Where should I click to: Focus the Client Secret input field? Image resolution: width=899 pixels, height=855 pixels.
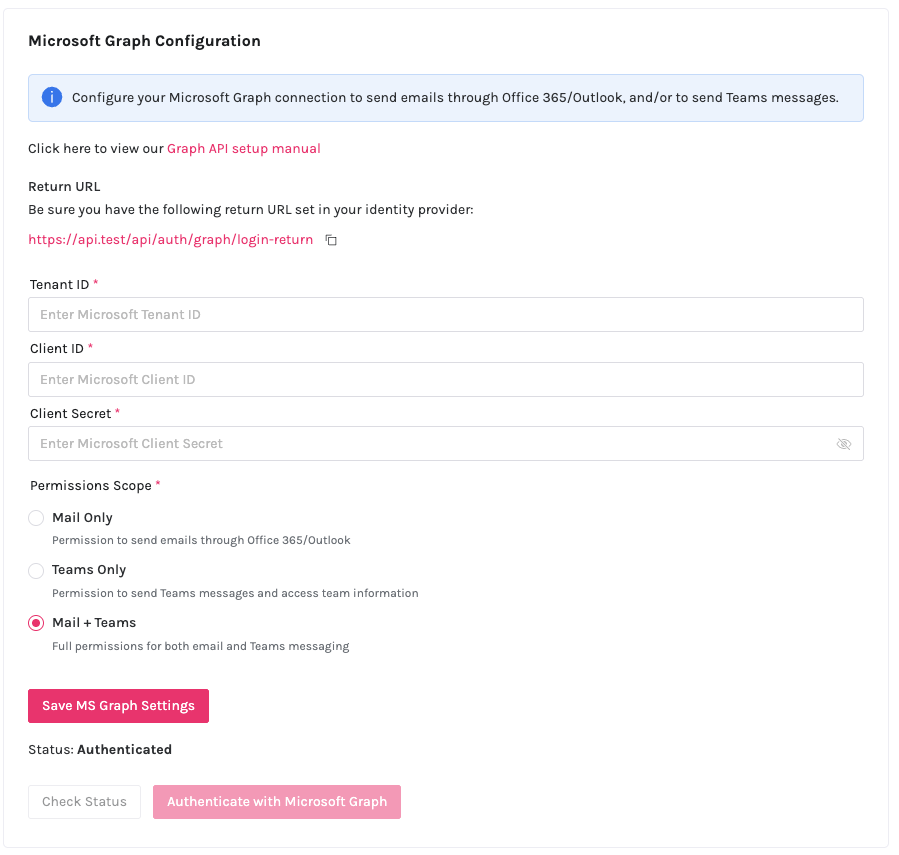430,444
